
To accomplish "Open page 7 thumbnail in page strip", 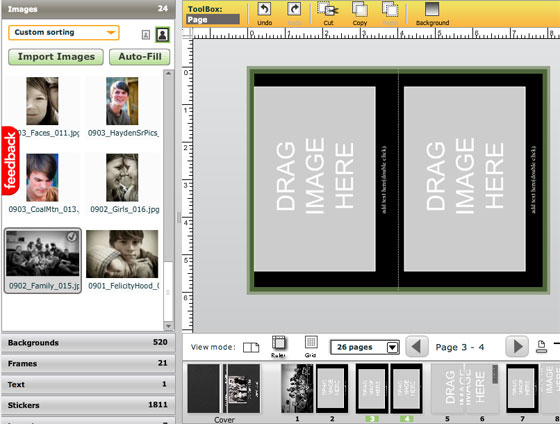I will pyautogui.click(x=522, y=389).
